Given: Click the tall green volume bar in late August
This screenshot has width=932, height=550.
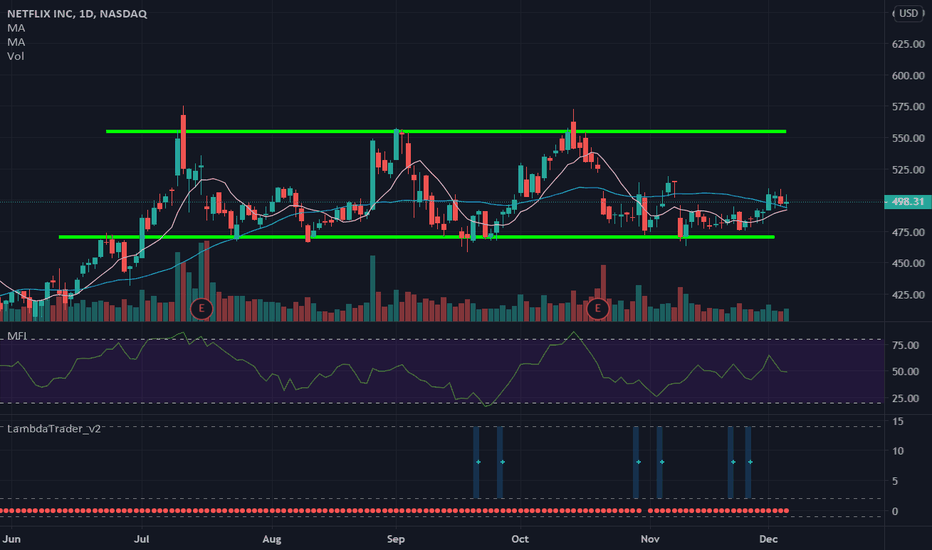Looking at the screenshot, I should [x=373, y=288].
